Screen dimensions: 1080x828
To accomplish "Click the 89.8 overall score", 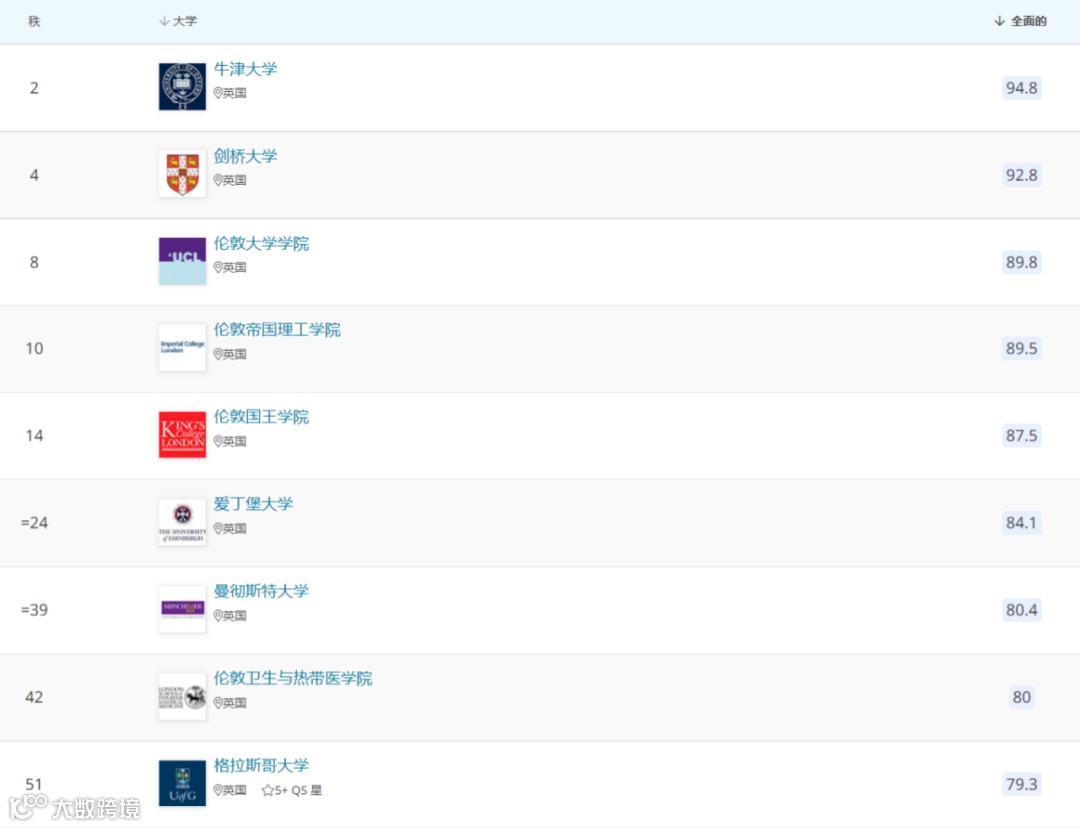I will pyautogui.click(x=1021, y=262).
